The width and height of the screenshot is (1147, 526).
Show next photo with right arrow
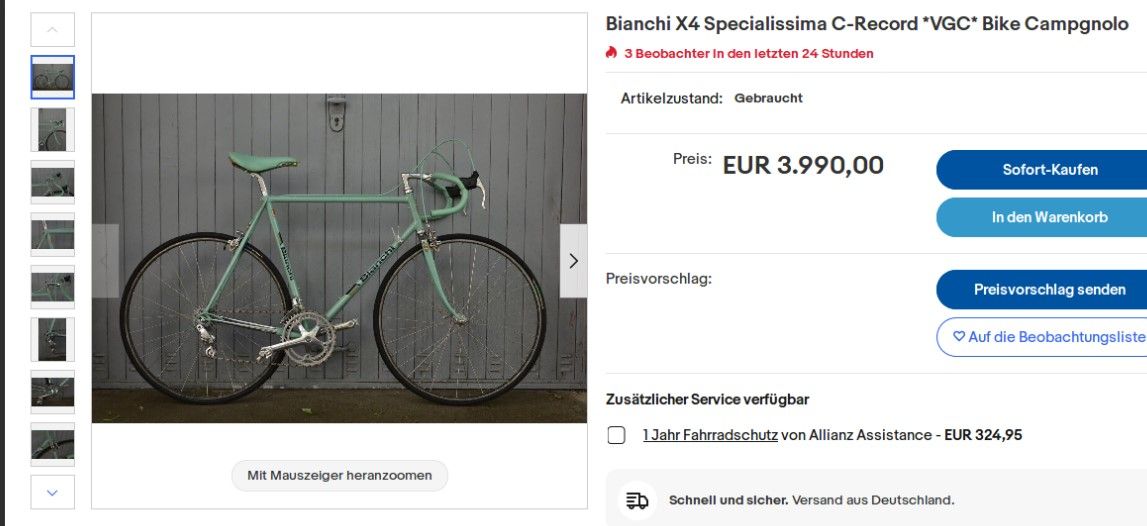pyautogui.click(x=573, y=261)
